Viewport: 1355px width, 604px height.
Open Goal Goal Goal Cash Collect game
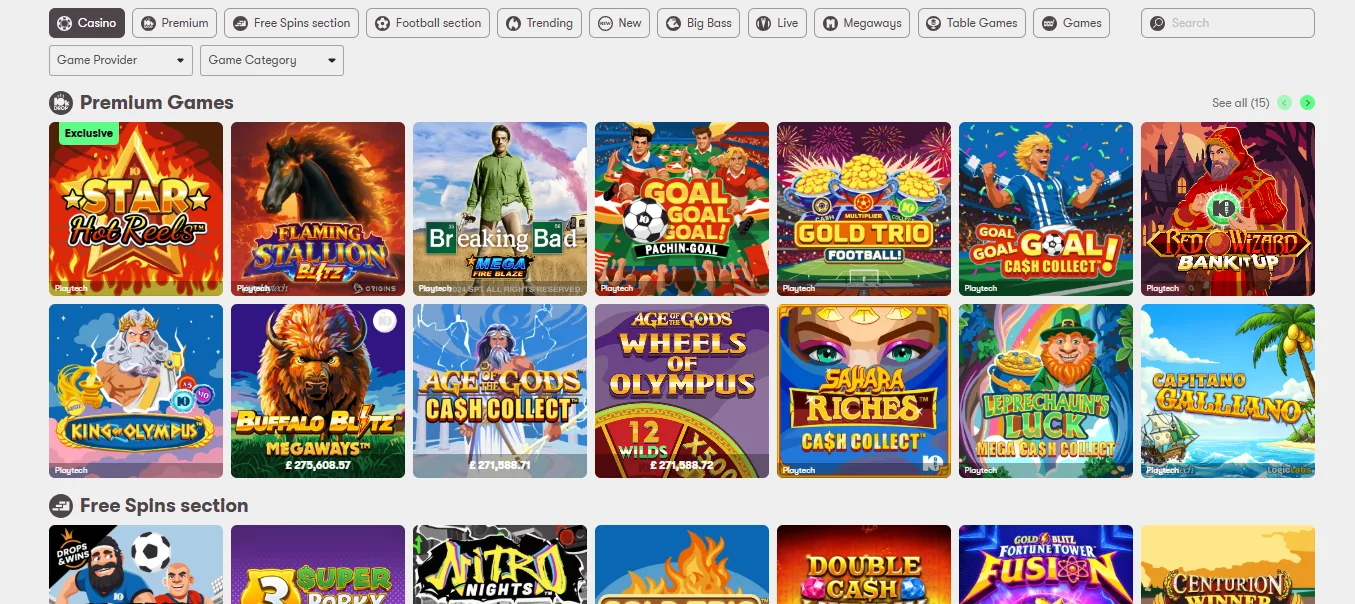(x=1046, y=209)
